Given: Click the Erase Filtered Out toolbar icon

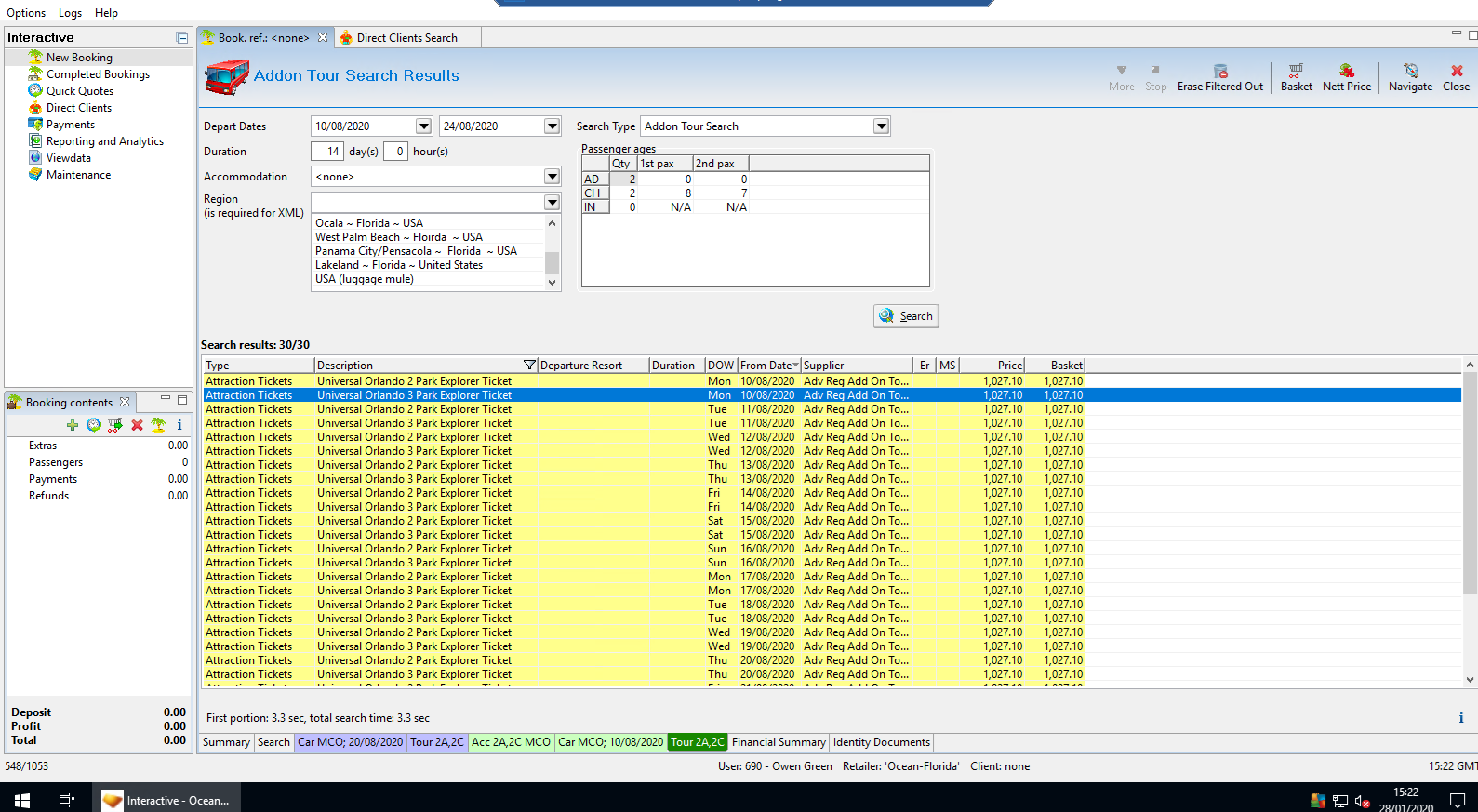Looking at the screenshot, I should (1220, 71).
